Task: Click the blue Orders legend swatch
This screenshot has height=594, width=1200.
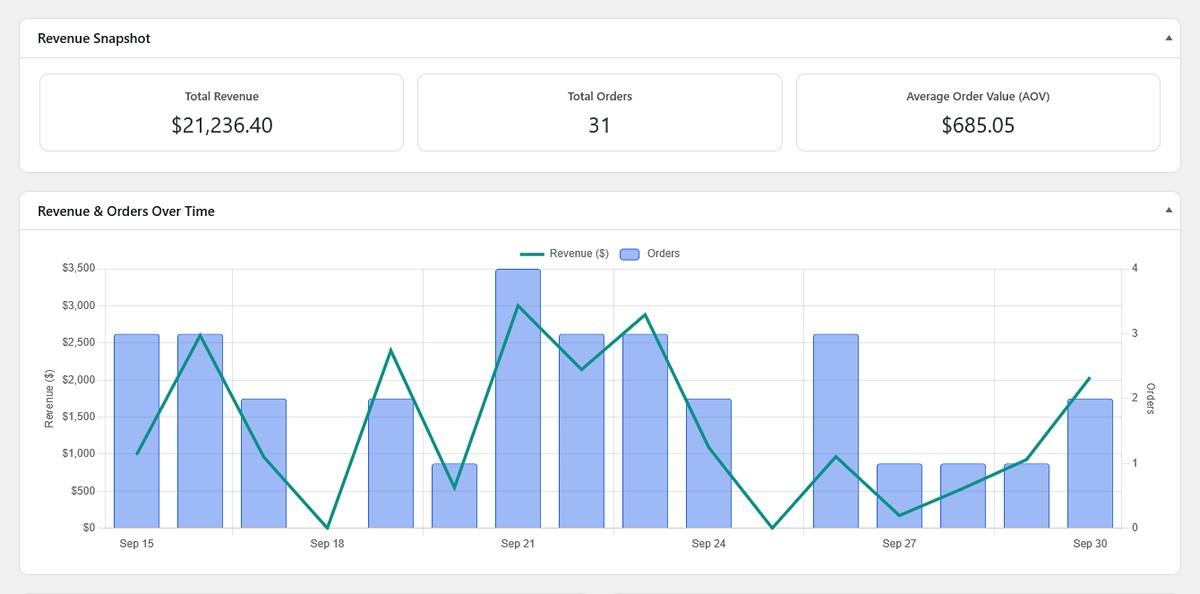Action: click(630, 254)
